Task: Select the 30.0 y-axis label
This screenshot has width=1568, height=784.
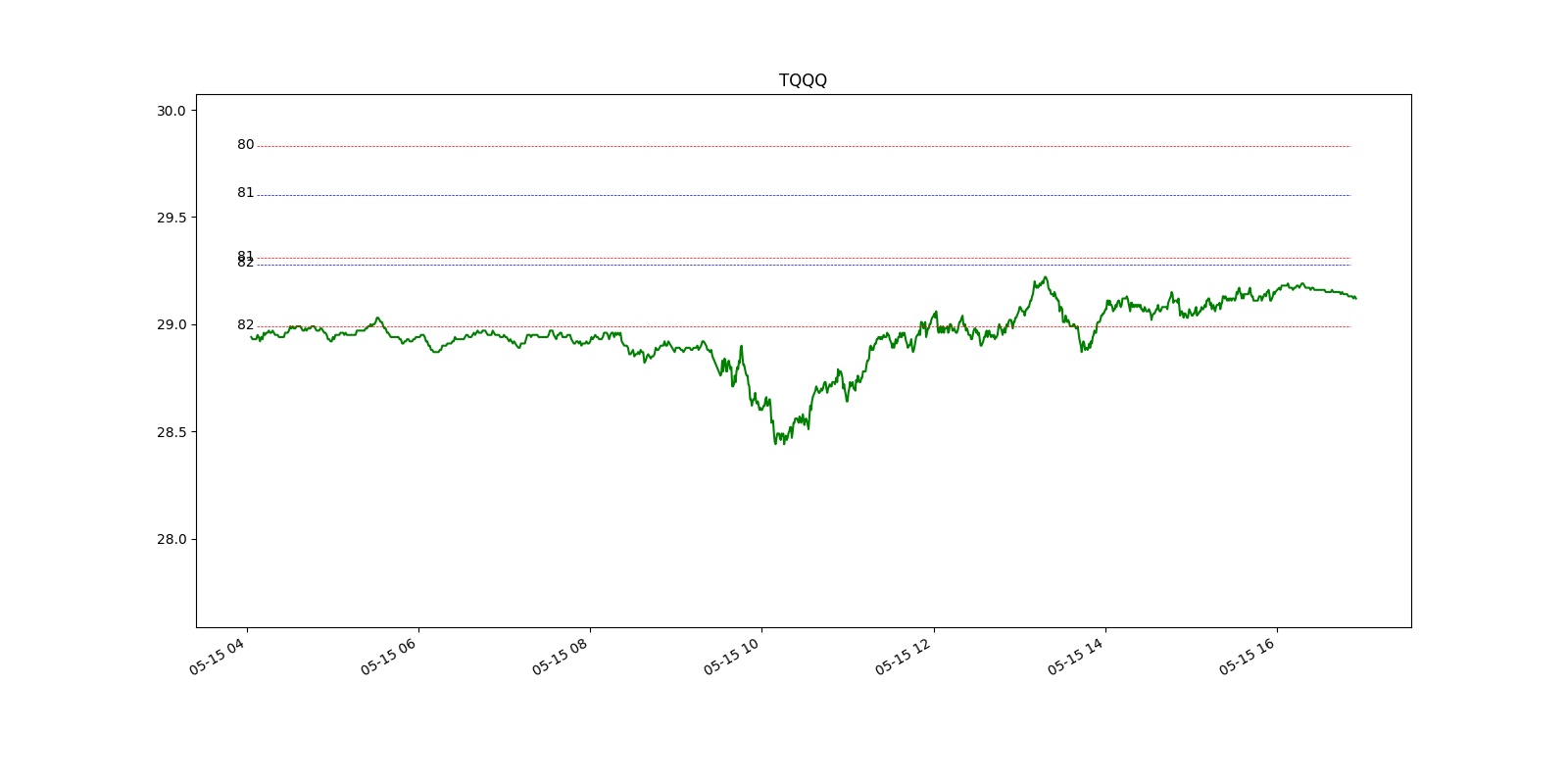Action: [x=171, y=111]
